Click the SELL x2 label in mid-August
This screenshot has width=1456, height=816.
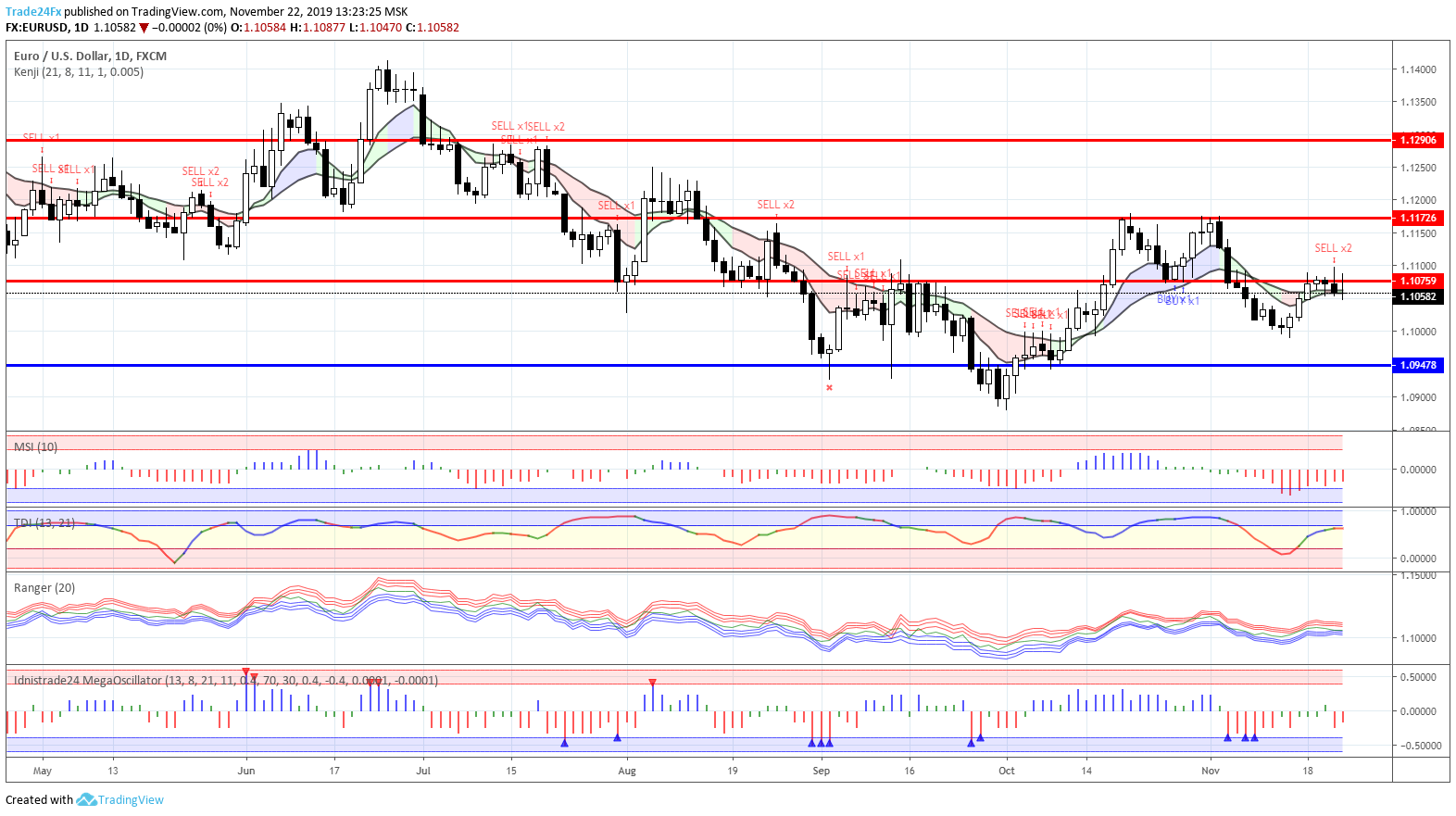[775, 205]
